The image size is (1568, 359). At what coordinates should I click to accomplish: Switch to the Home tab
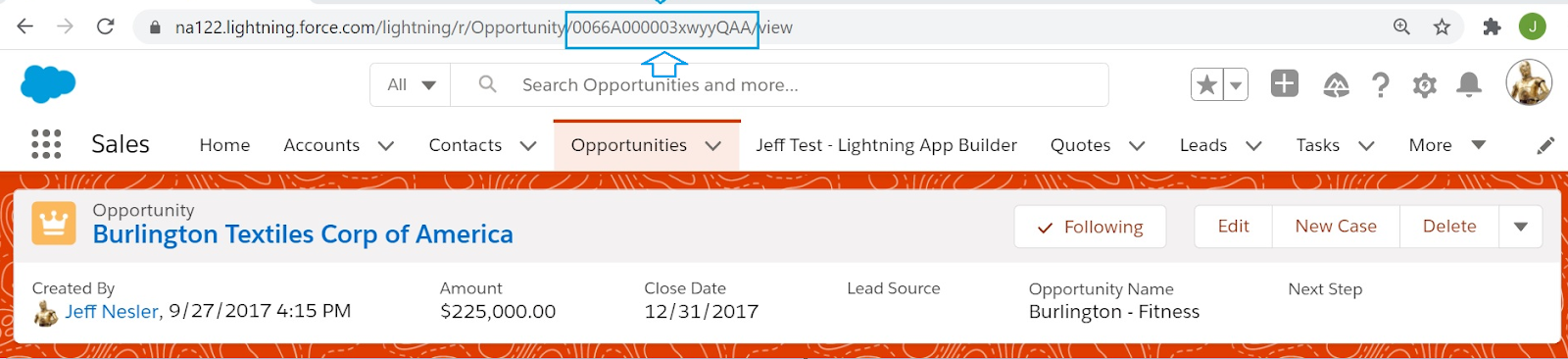[224, 145]
